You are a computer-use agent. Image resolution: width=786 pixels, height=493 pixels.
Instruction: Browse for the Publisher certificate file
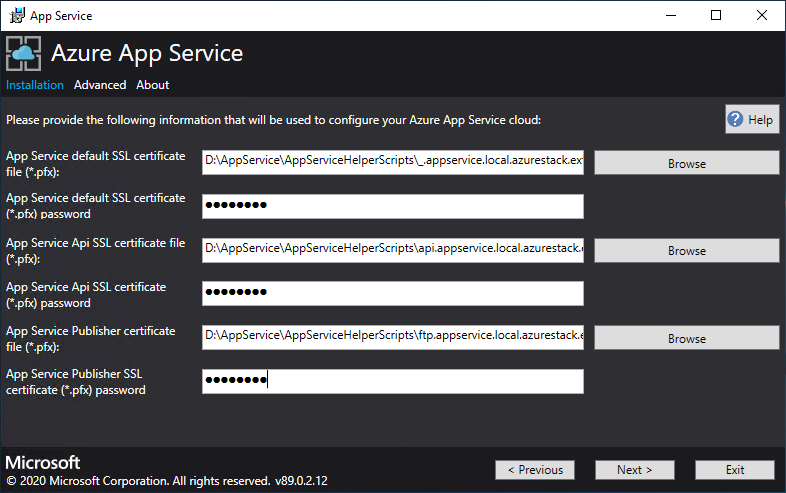[686, 338]
